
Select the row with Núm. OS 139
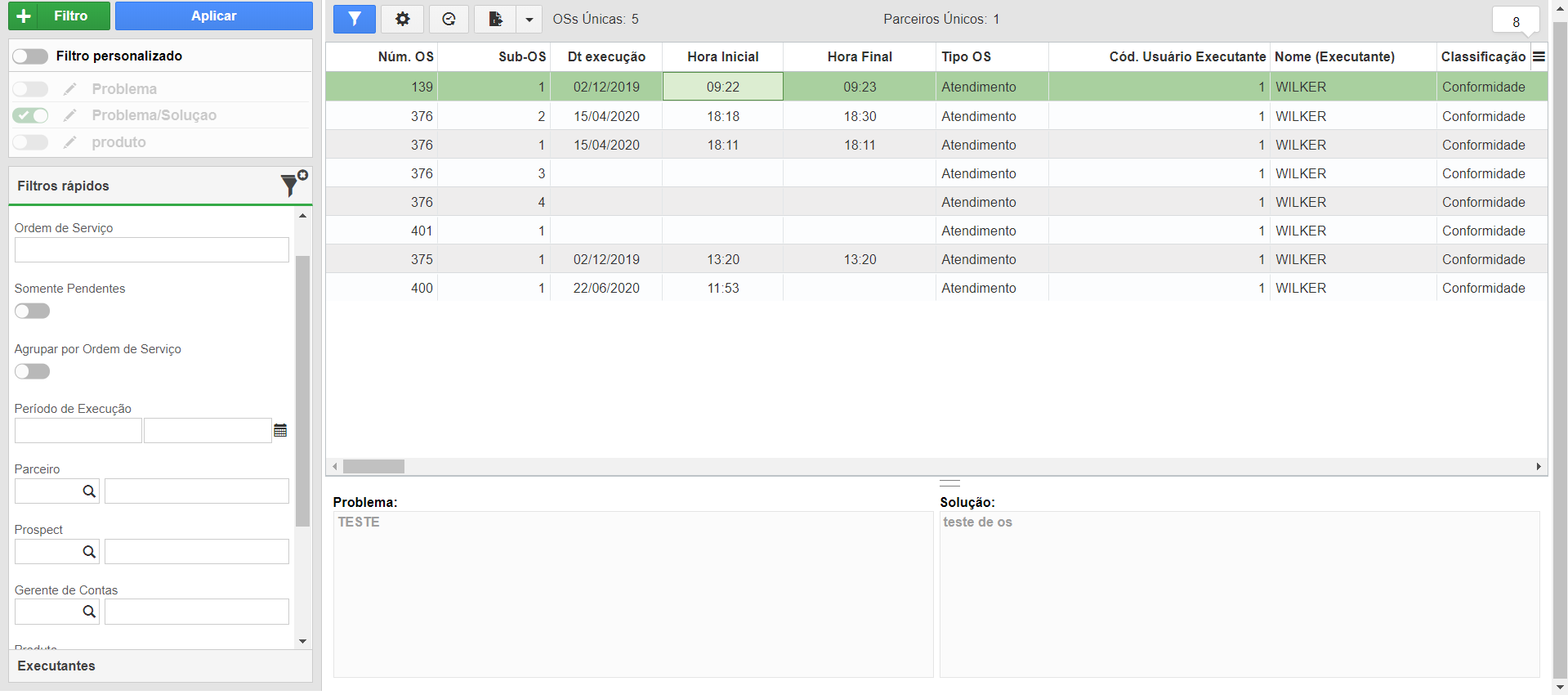click(936, 87)
